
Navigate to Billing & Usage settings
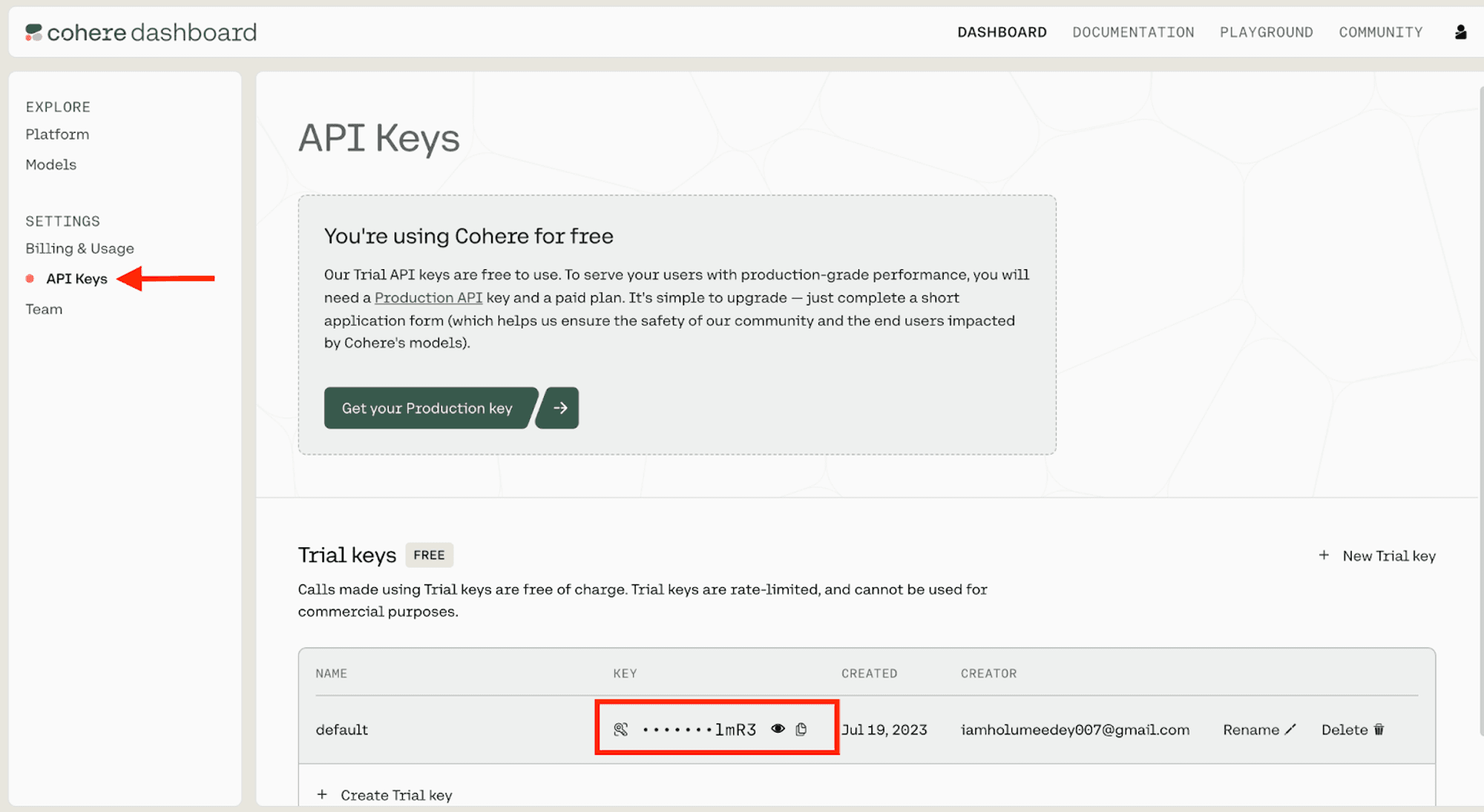tap(79, 248)
